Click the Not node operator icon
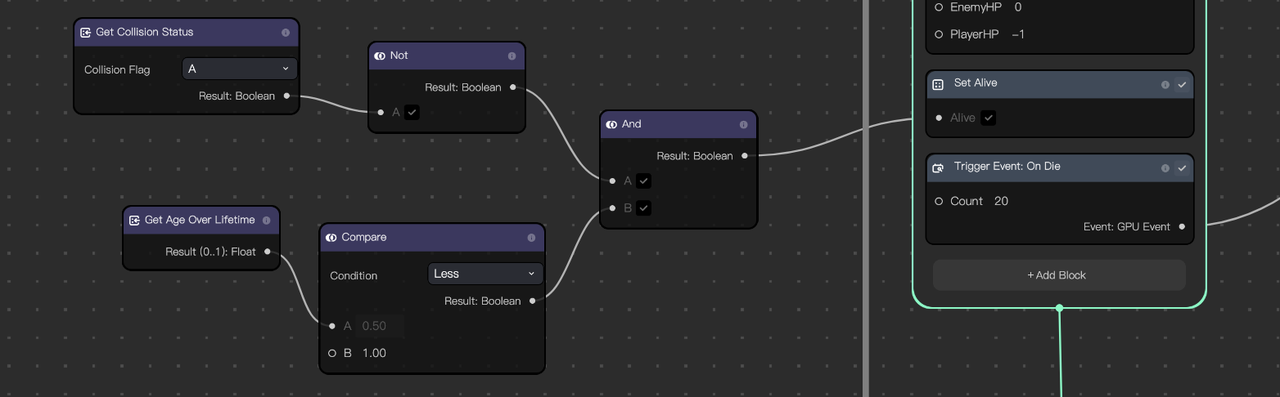 click(x=380, y=56)
